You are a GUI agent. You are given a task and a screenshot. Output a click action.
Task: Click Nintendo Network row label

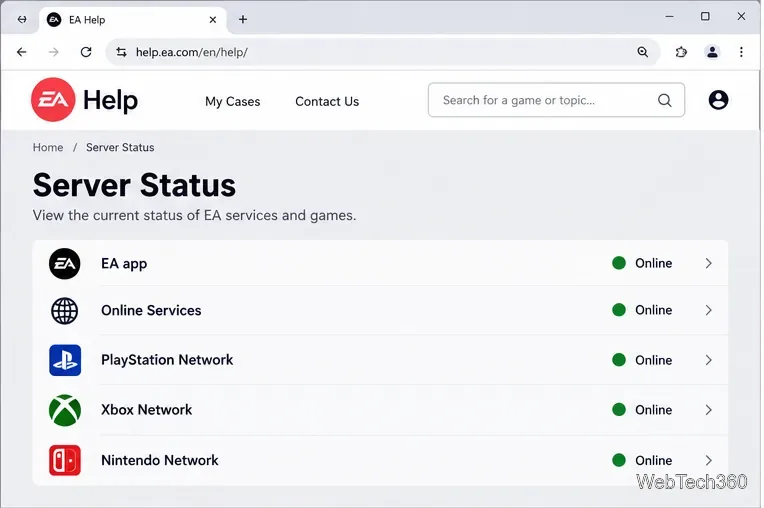[x=160, y=460]
